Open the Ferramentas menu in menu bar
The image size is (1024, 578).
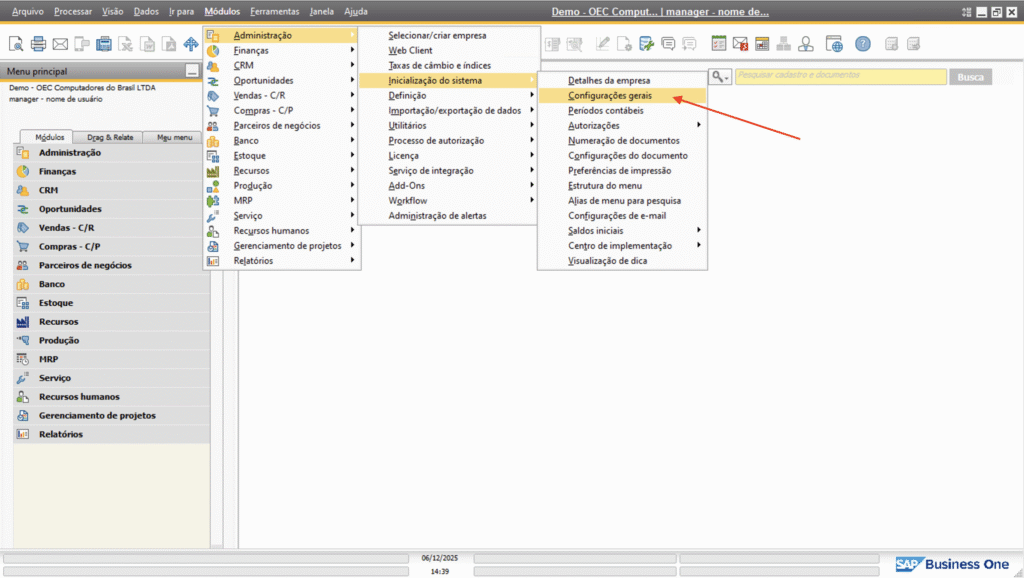tap(274, 11)
